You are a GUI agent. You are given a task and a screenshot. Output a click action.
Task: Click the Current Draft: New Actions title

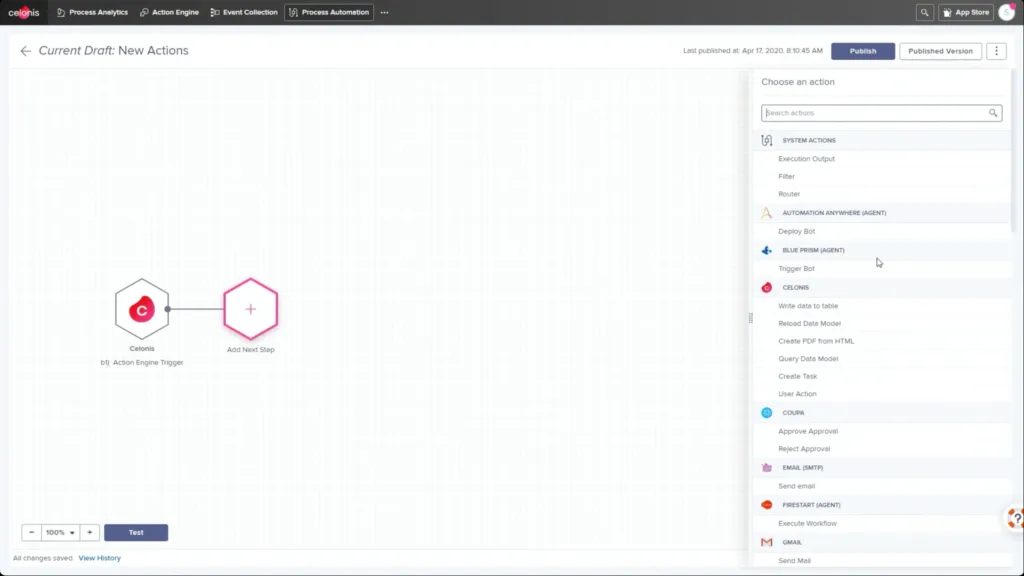(x=114, y=51)
